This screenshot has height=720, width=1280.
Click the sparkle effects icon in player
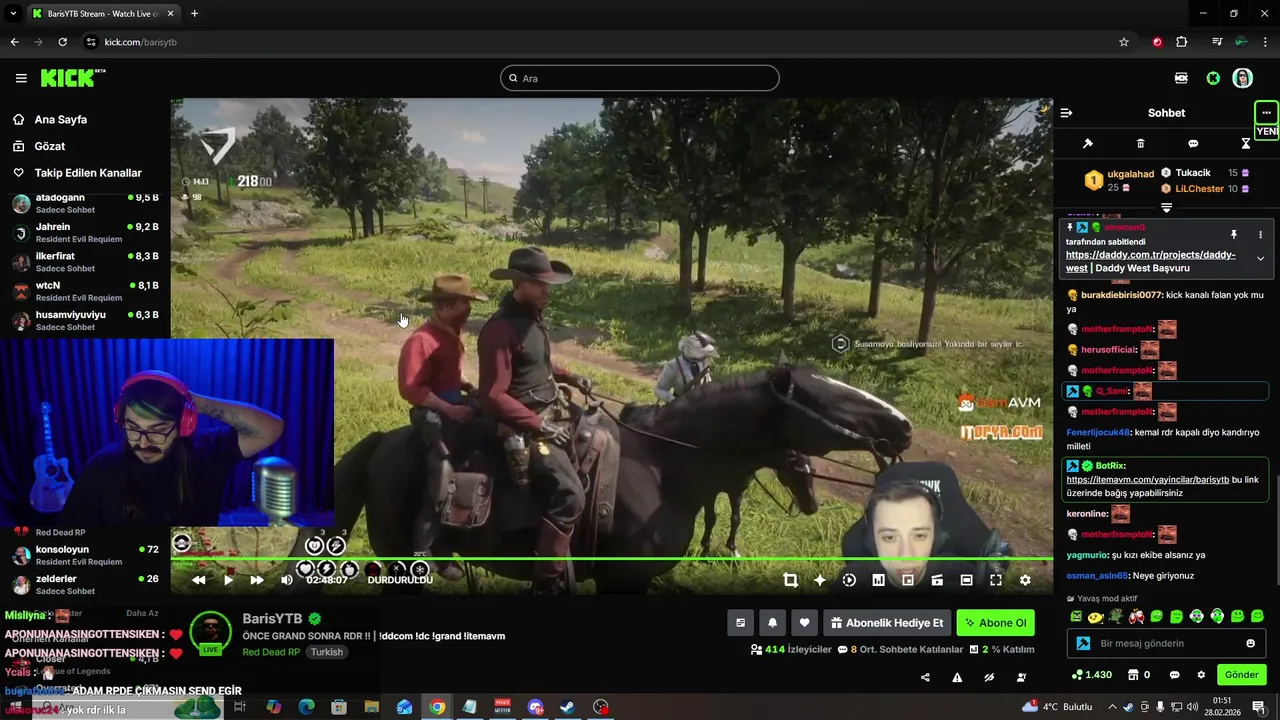[820, 580]
